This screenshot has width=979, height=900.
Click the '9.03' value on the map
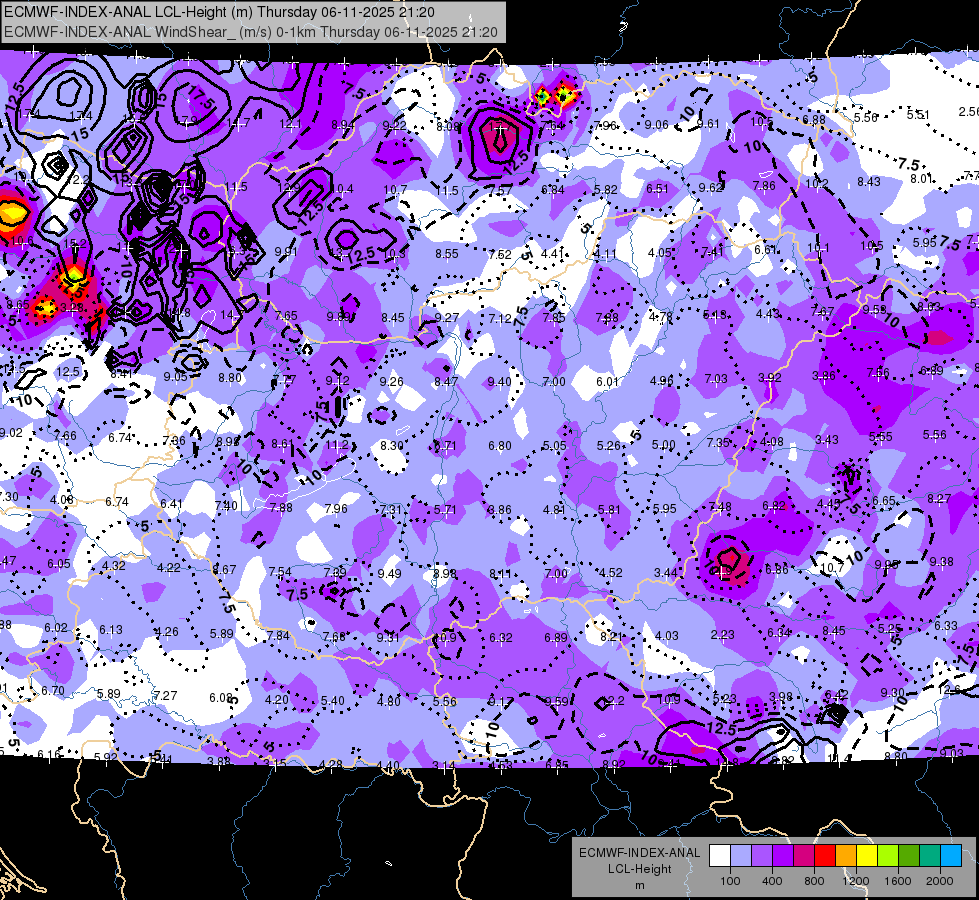952,754
